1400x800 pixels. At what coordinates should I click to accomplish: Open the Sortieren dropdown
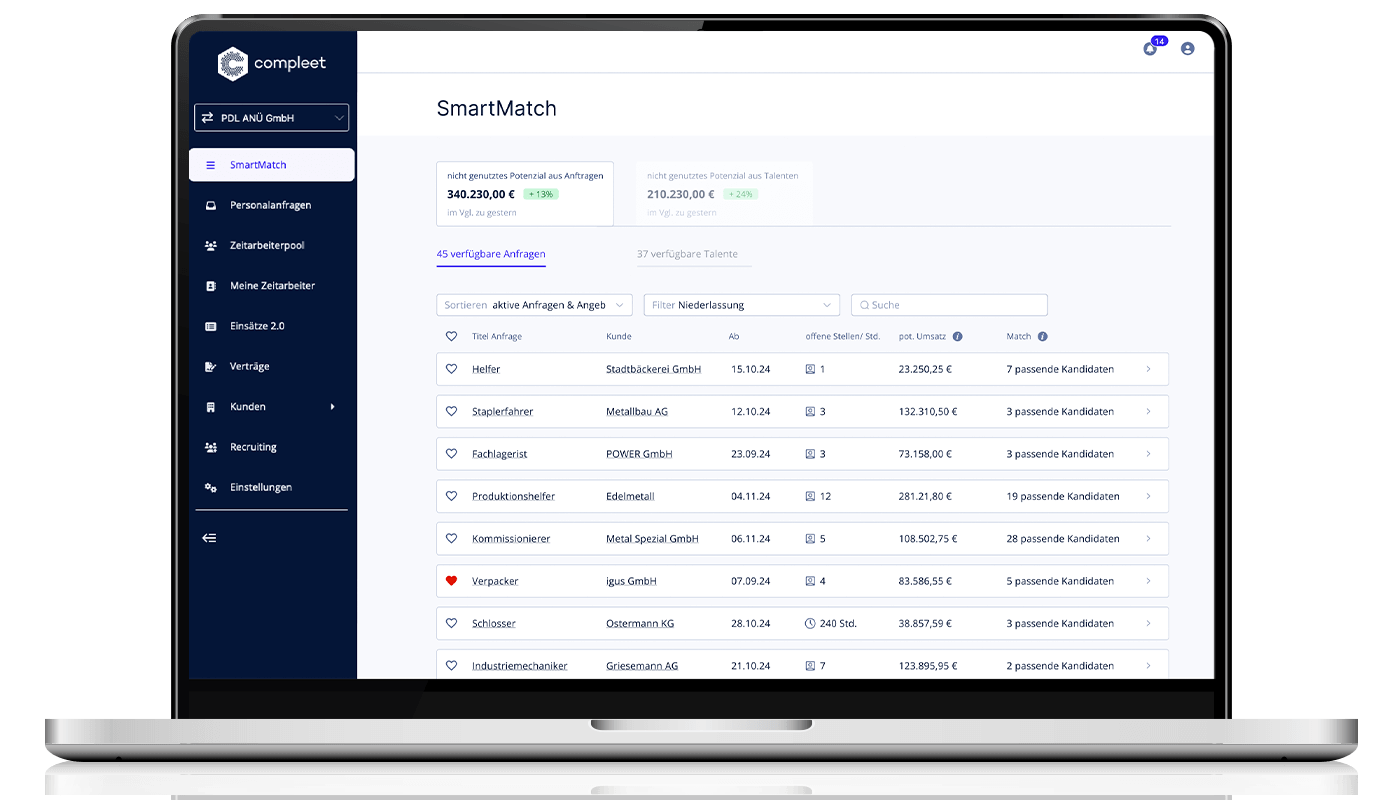(534, 305)
